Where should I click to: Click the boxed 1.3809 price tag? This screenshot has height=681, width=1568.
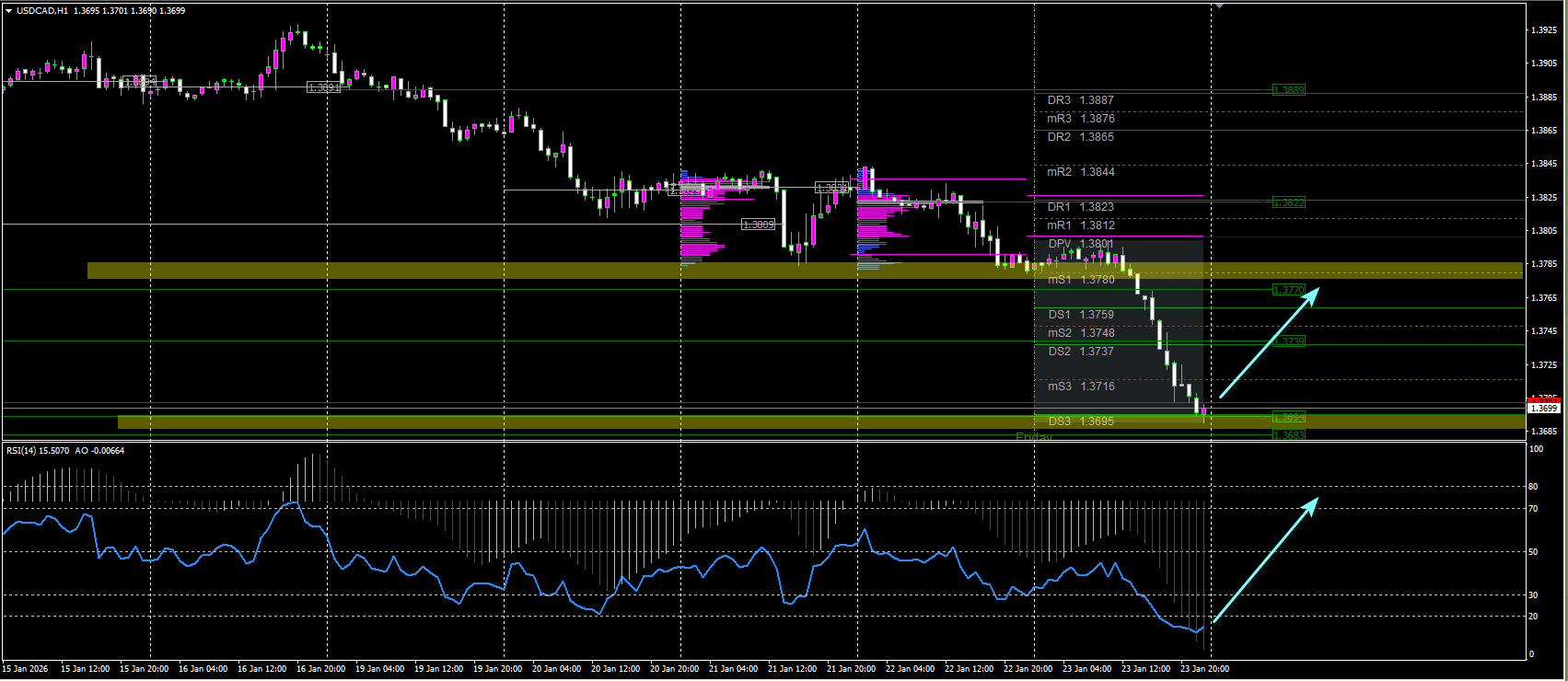(759, 225)
